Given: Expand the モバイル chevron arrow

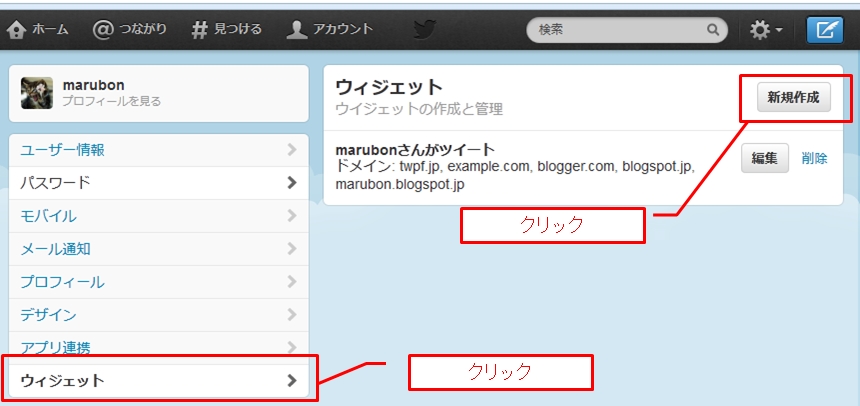Looking at the screenshot, I should (292, 216).
